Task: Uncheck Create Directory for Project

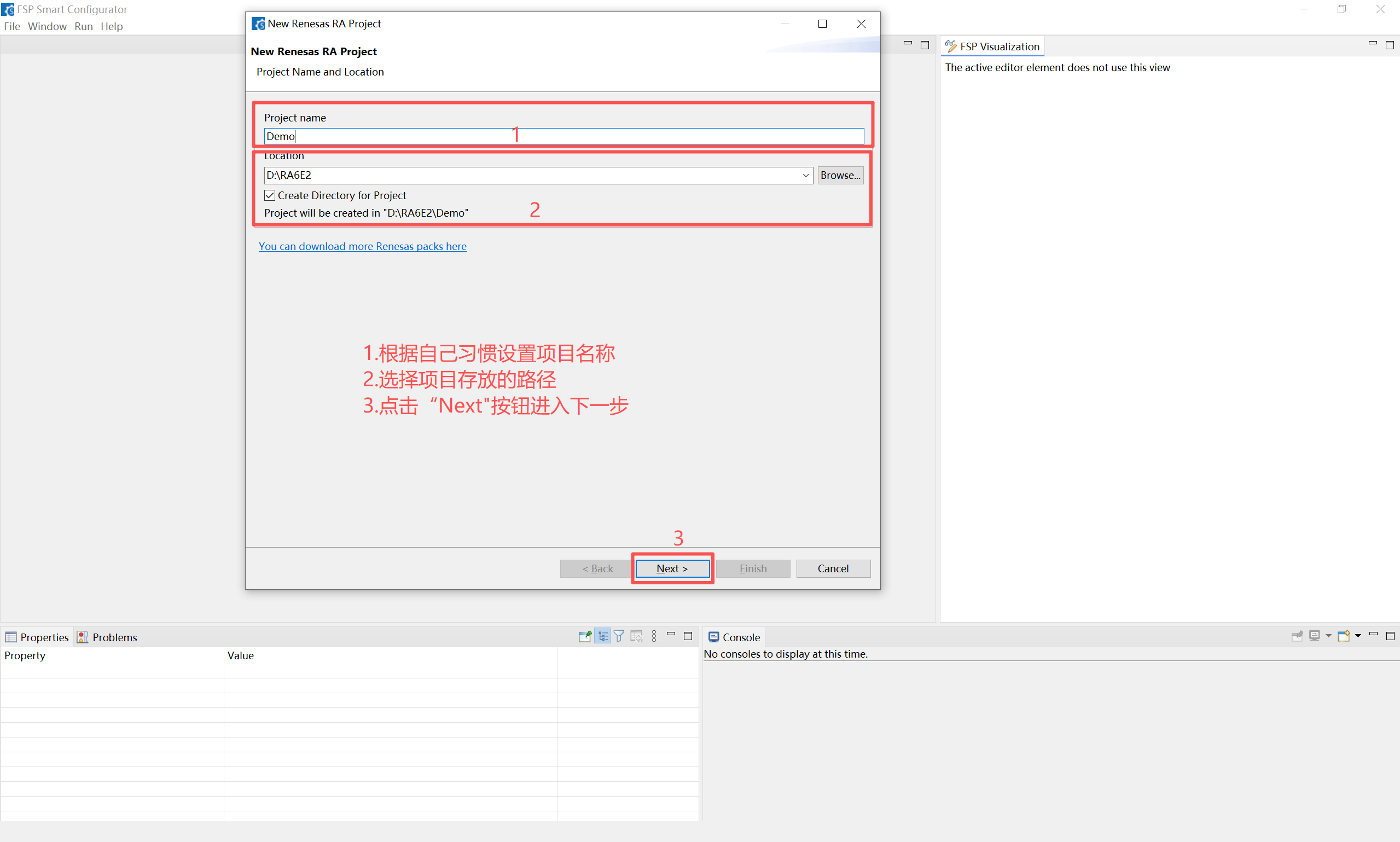Action: click(x=270, y=195)
